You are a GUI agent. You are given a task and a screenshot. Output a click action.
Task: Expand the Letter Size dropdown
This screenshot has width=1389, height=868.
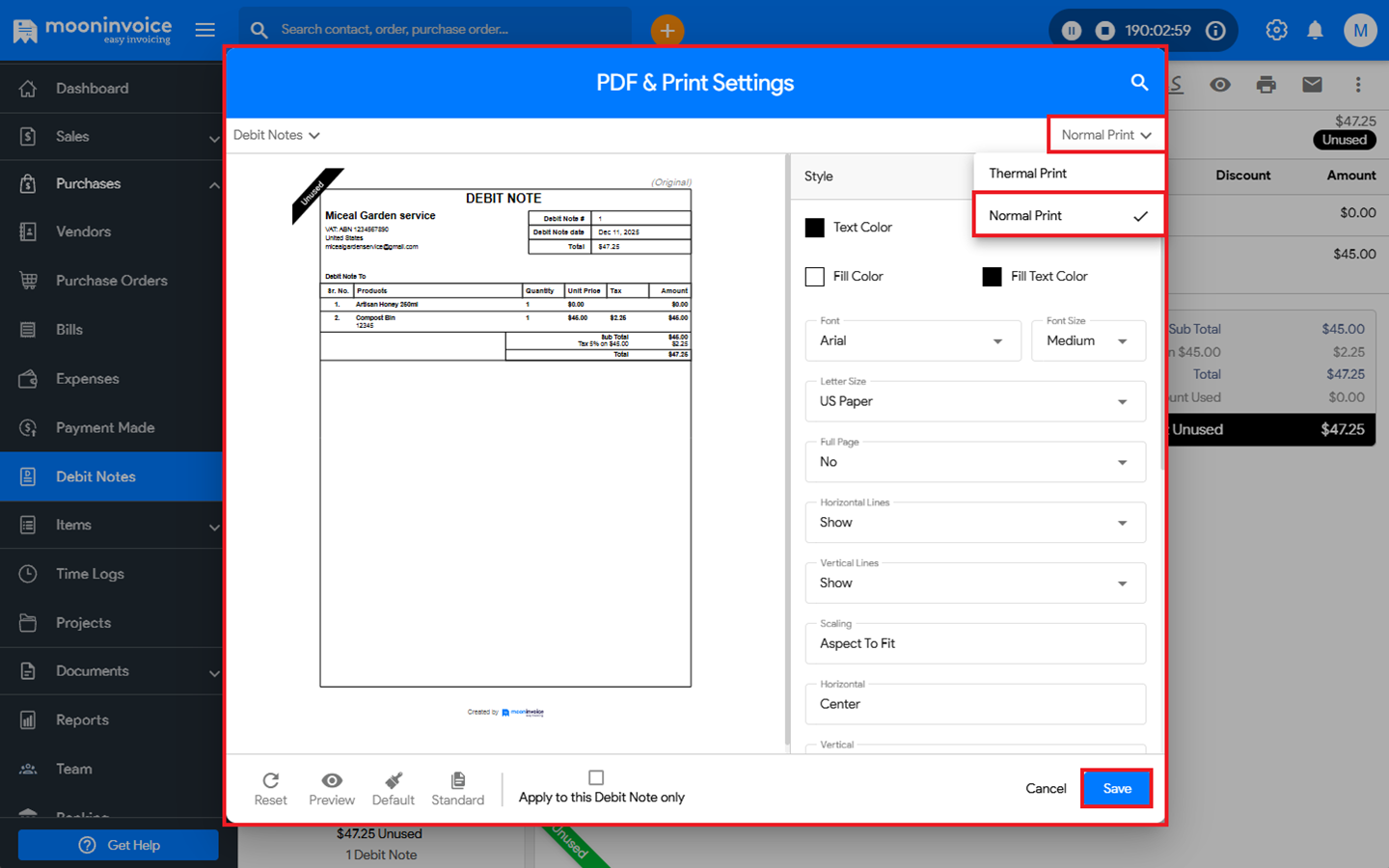[974, 402]
